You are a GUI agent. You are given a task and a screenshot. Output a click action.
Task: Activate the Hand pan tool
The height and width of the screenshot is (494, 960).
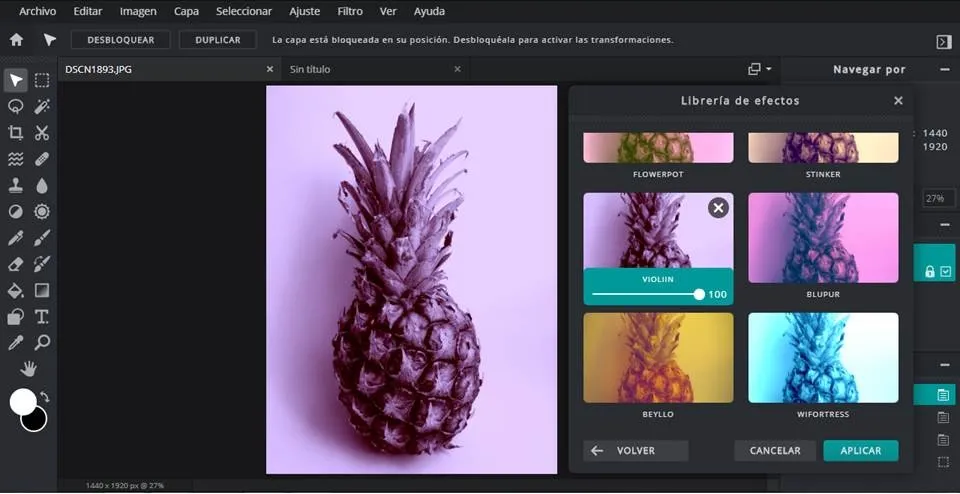pyautogui.click(x=29, y=369)
